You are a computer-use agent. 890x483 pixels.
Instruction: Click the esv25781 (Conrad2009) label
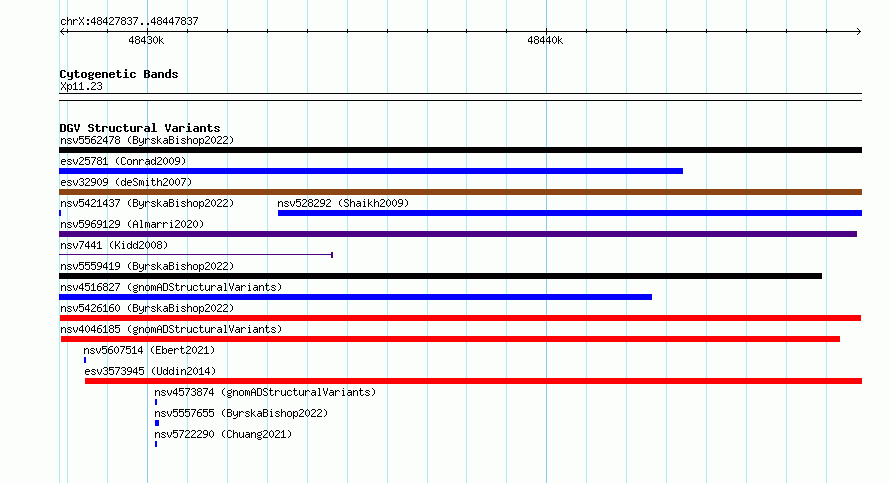pos(123,161)
